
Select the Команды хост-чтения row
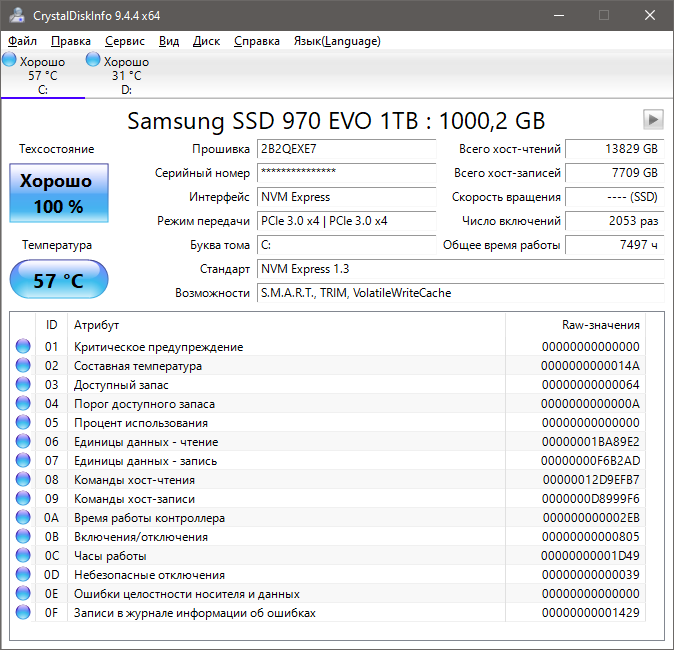[328, 479]
